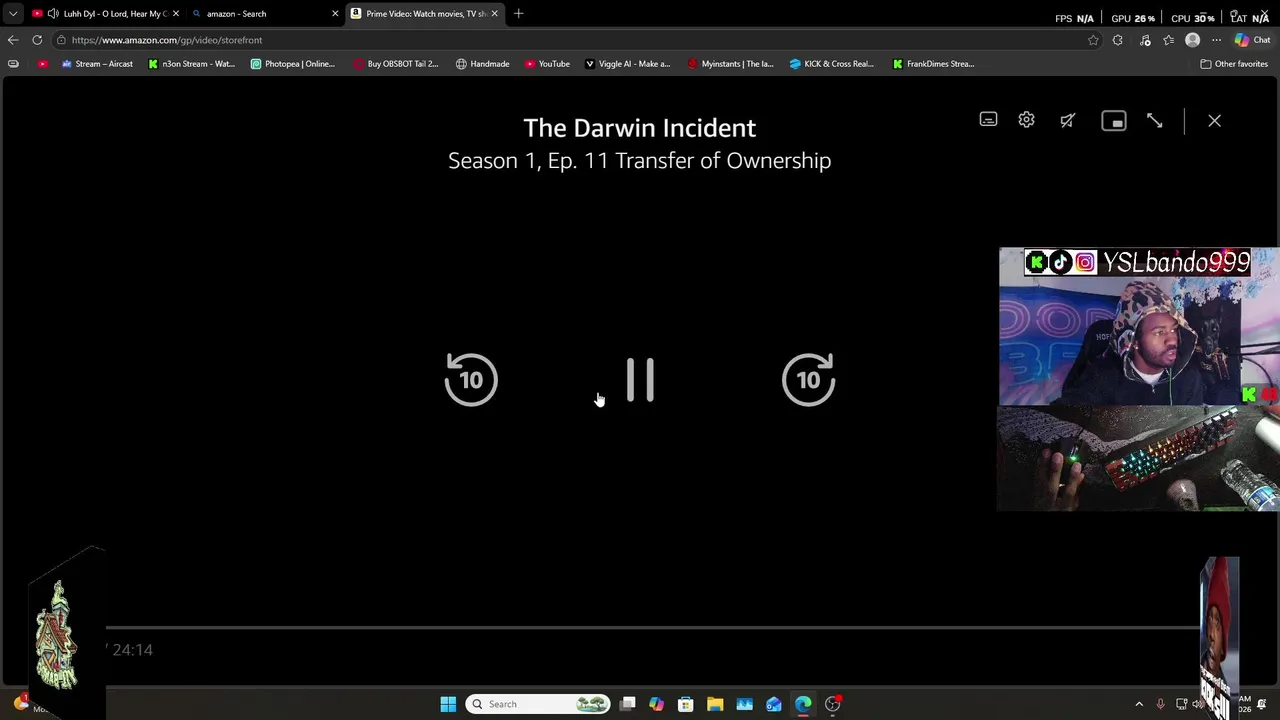Open the YouTube bookmark
The height and width of the screenshot is (720, 1280).
(x=547, y=64)
